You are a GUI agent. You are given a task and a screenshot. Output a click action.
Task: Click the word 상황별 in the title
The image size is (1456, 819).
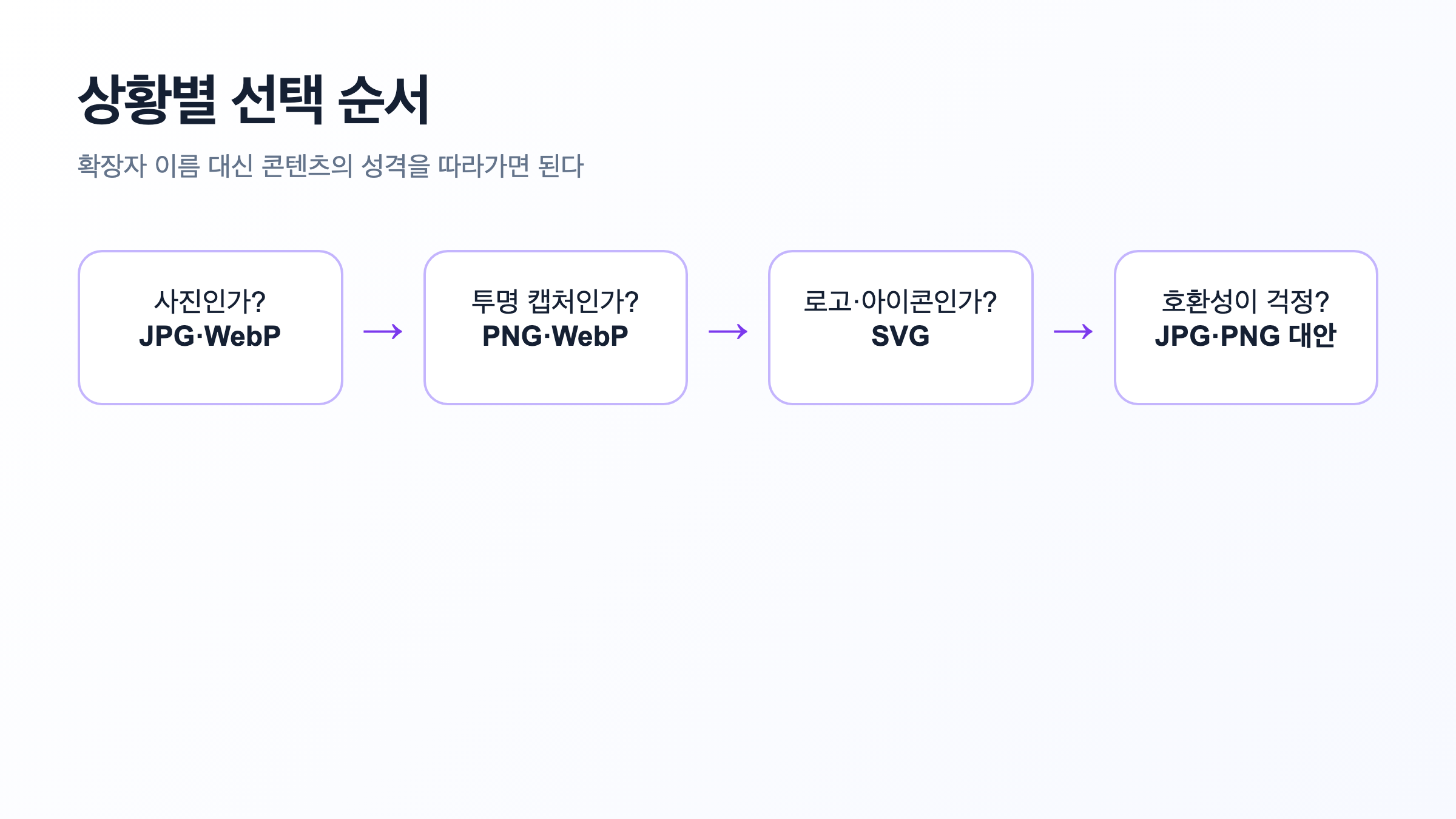point(147,100)
